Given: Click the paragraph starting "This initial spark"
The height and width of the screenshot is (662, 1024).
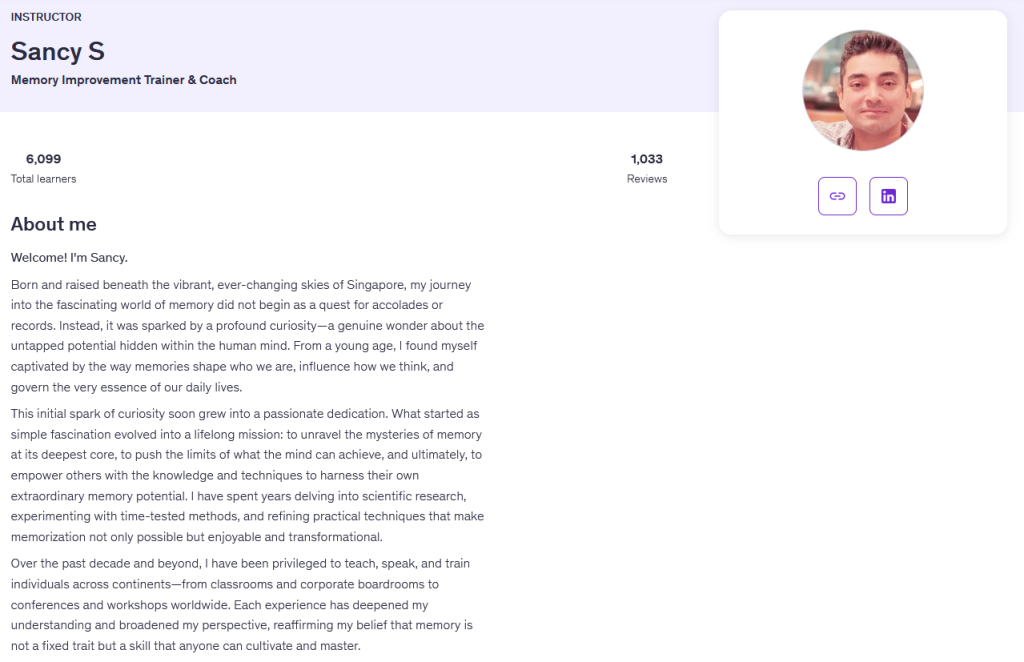Looking at the screenshot, I should [x=247, y=475].
